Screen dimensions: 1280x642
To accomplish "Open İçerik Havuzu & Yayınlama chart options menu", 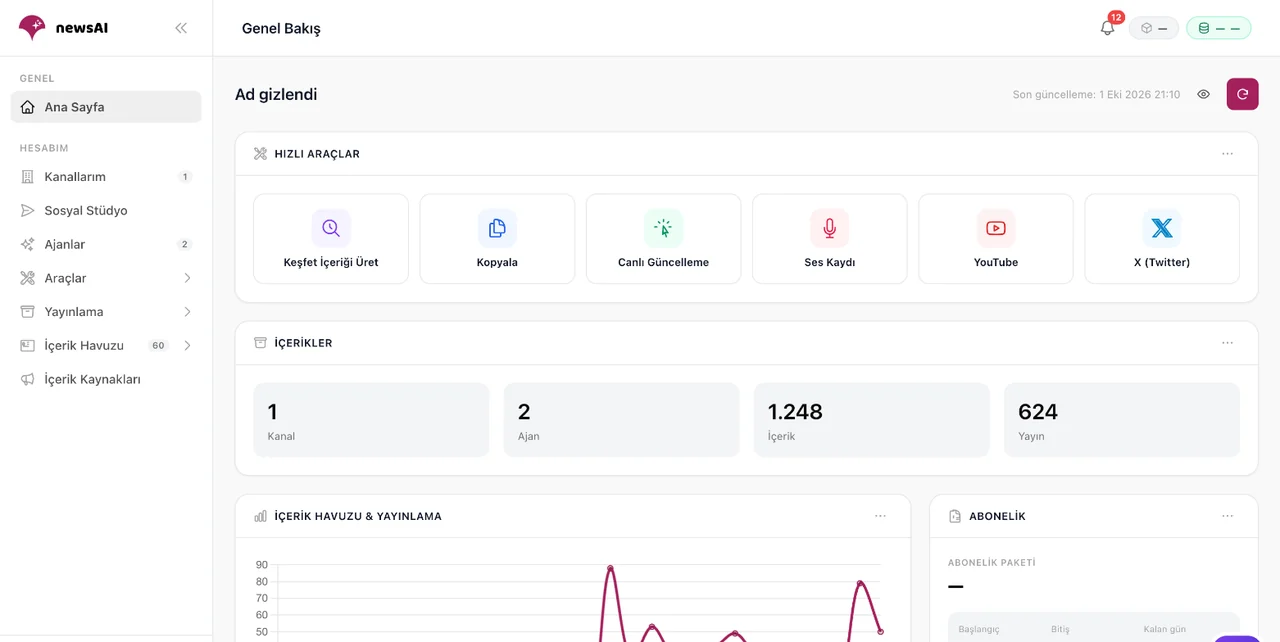I will pos(880,516).
